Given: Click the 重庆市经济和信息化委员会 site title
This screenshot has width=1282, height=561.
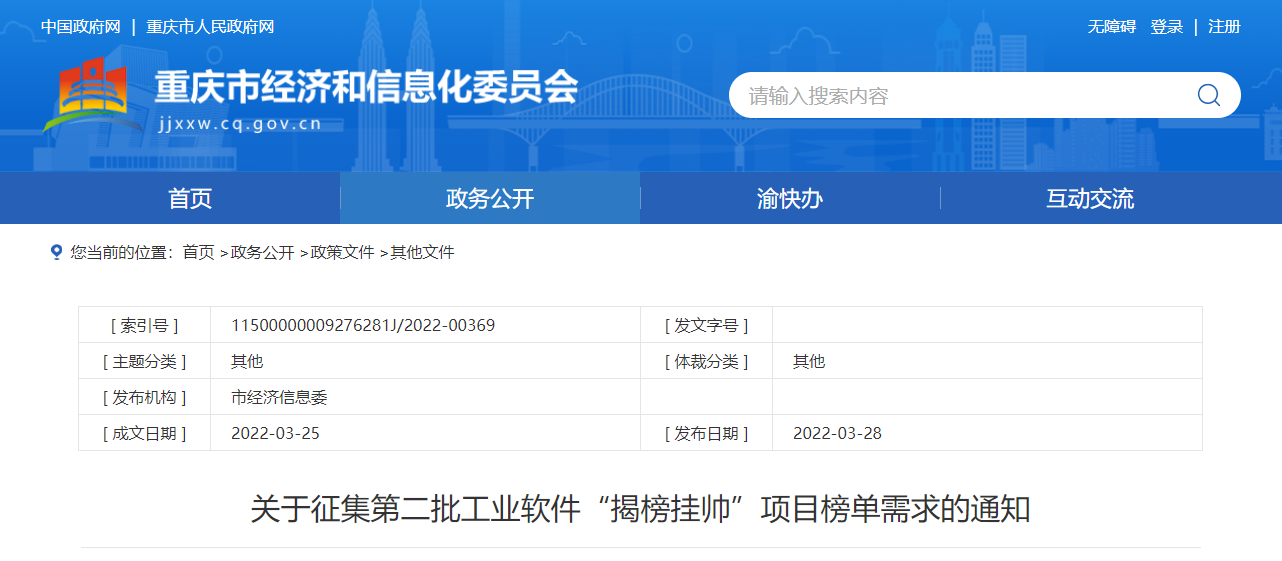Looking at the screenshot, I should pyautogui.click(x=366, y=88).
